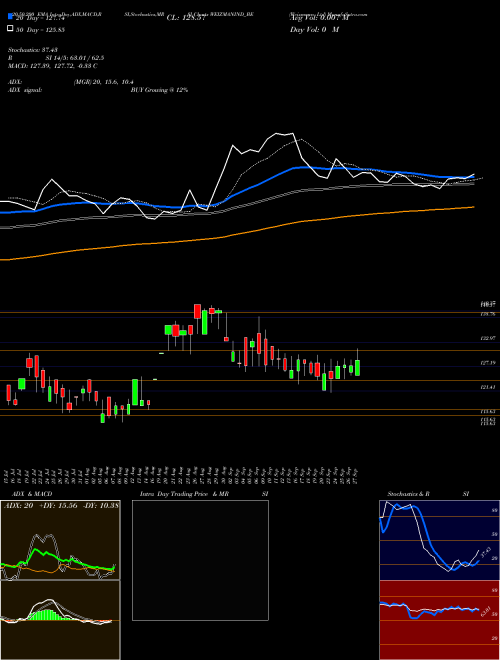Viewport: 500px width, 660px height.
Task: Click the 'Avg Vol: 0.007 M' label
Action: pyautogui.click(x=319, y=18)
